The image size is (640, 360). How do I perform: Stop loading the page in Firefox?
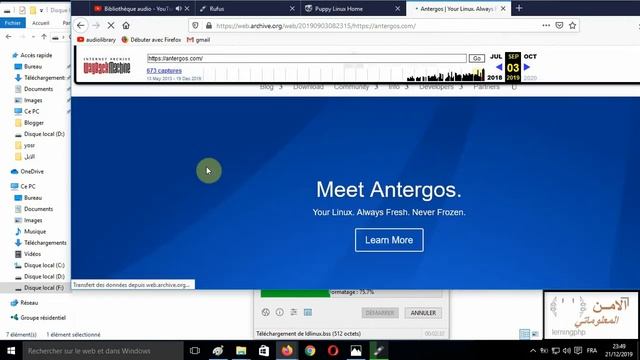[x=111, y=25]
